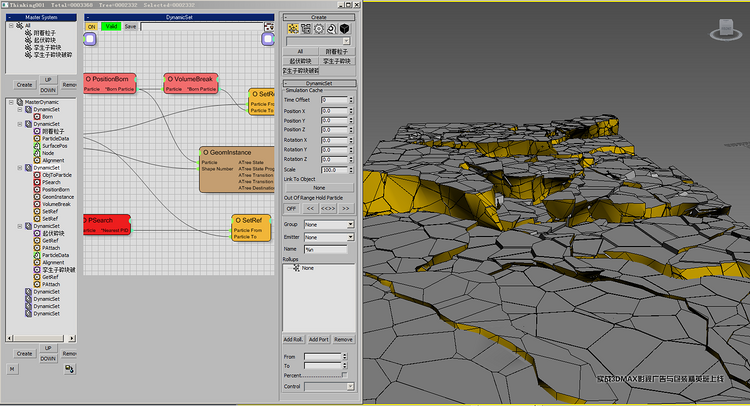This screenshot has height=406, width=750.
Task: Open the Group dropdown
Action: pos(350,224)
